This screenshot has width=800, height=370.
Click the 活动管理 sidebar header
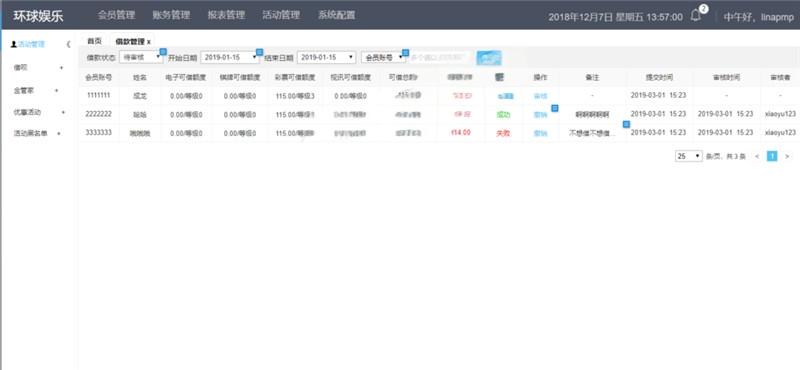point(28,44)
